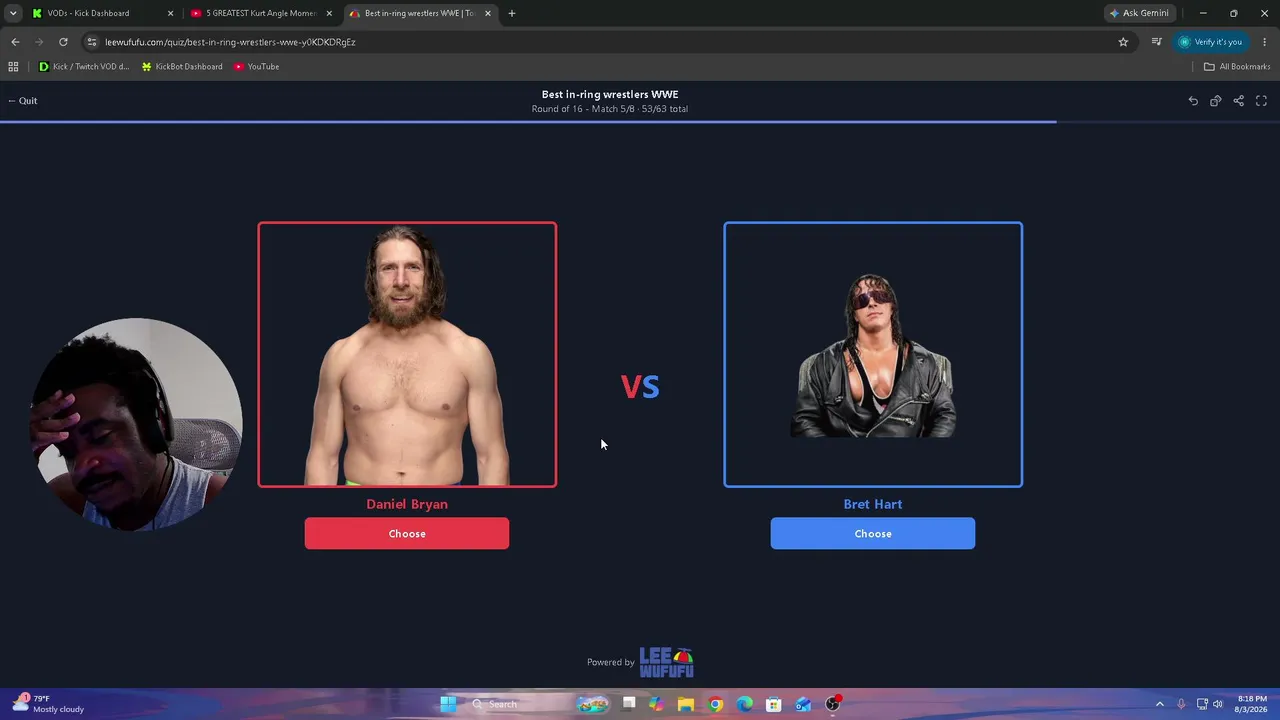1280x720 pixels.
Task: Launch Copilot from the taskbar
Action: point(656,704)
